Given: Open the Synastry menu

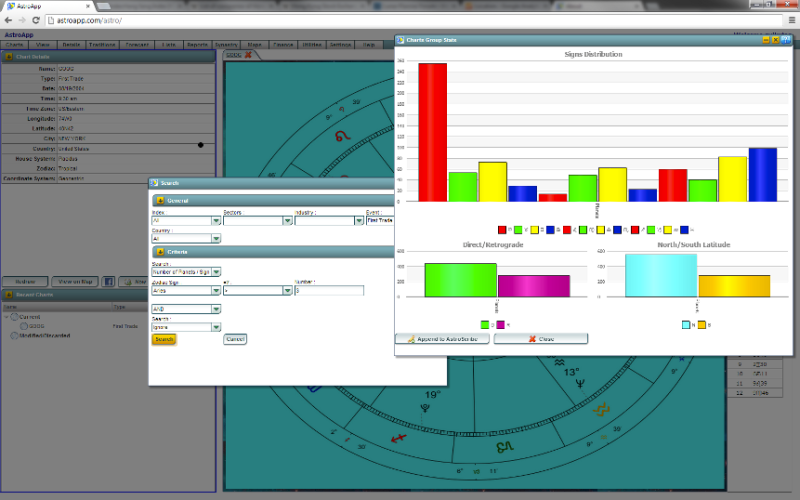Looking at the screenshot, I should coord(226,45).
